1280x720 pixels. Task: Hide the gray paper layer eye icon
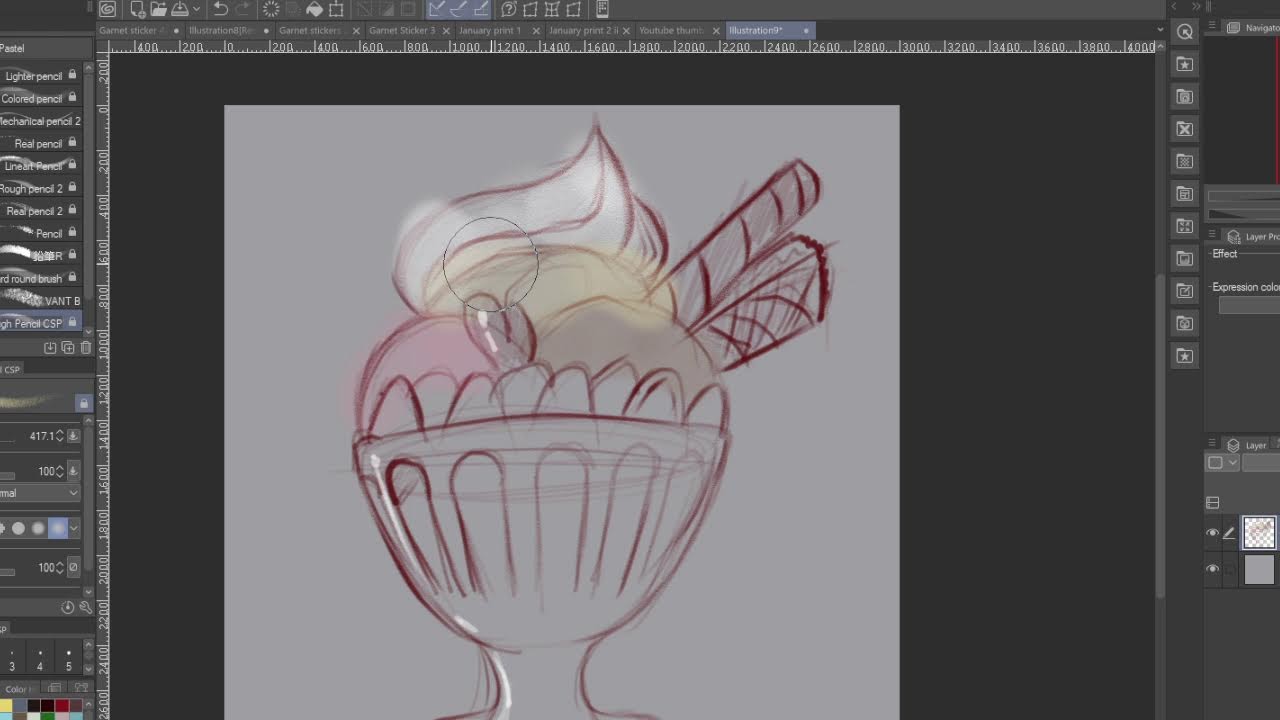[1212, 569]
